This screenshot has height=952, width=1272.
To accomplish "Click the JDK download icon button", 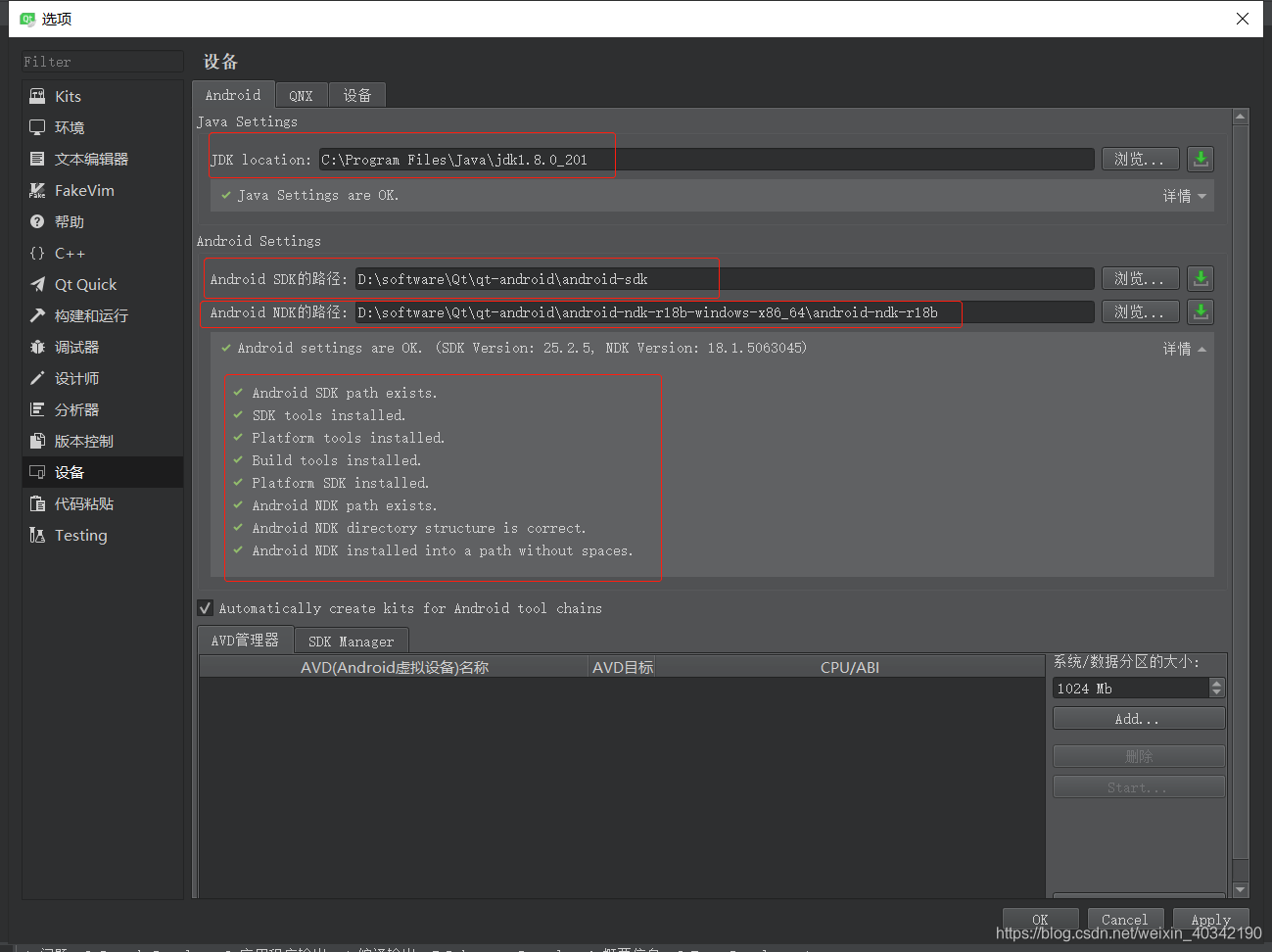I will (1201, 159).
